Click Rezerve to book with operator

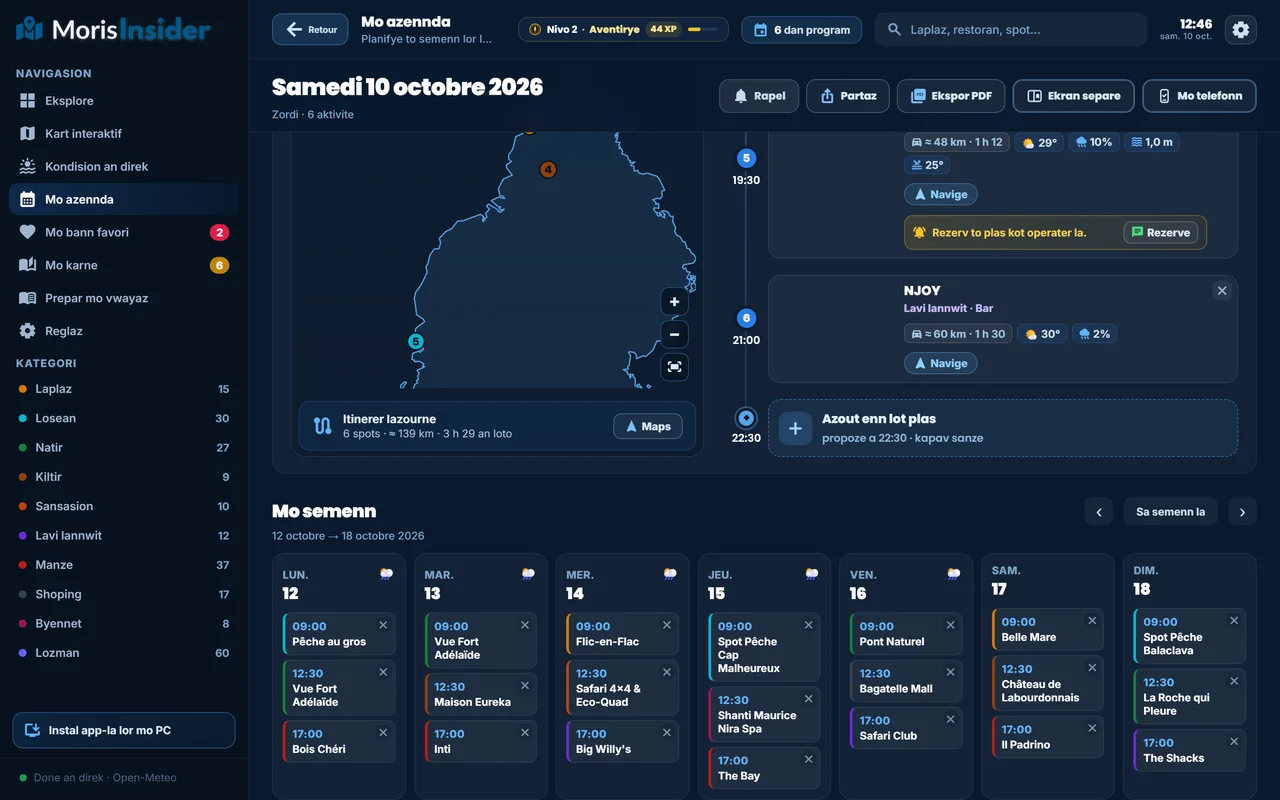1160,233
